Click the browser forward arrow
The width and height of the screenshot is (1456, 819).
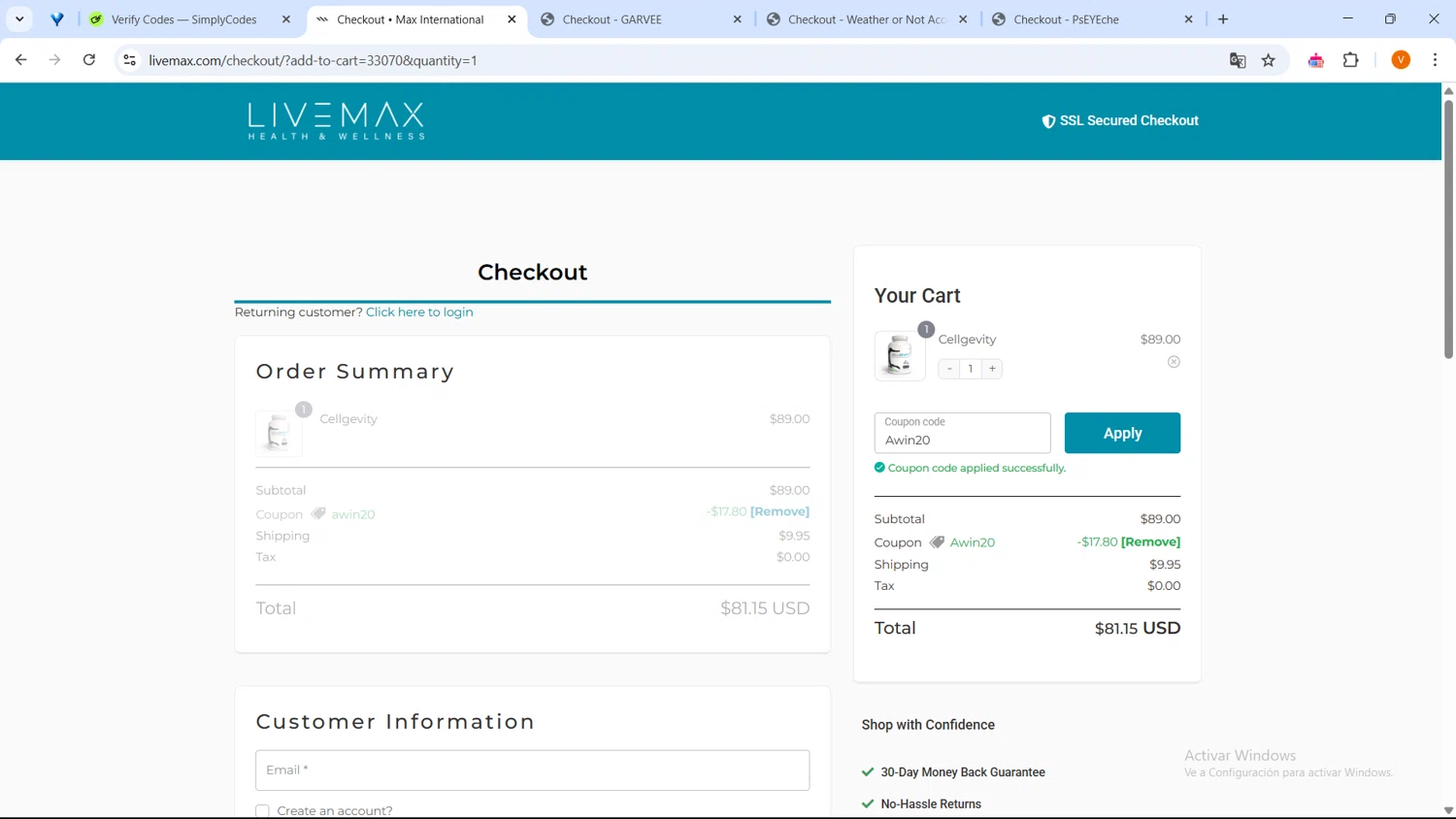tap(55, 60)
